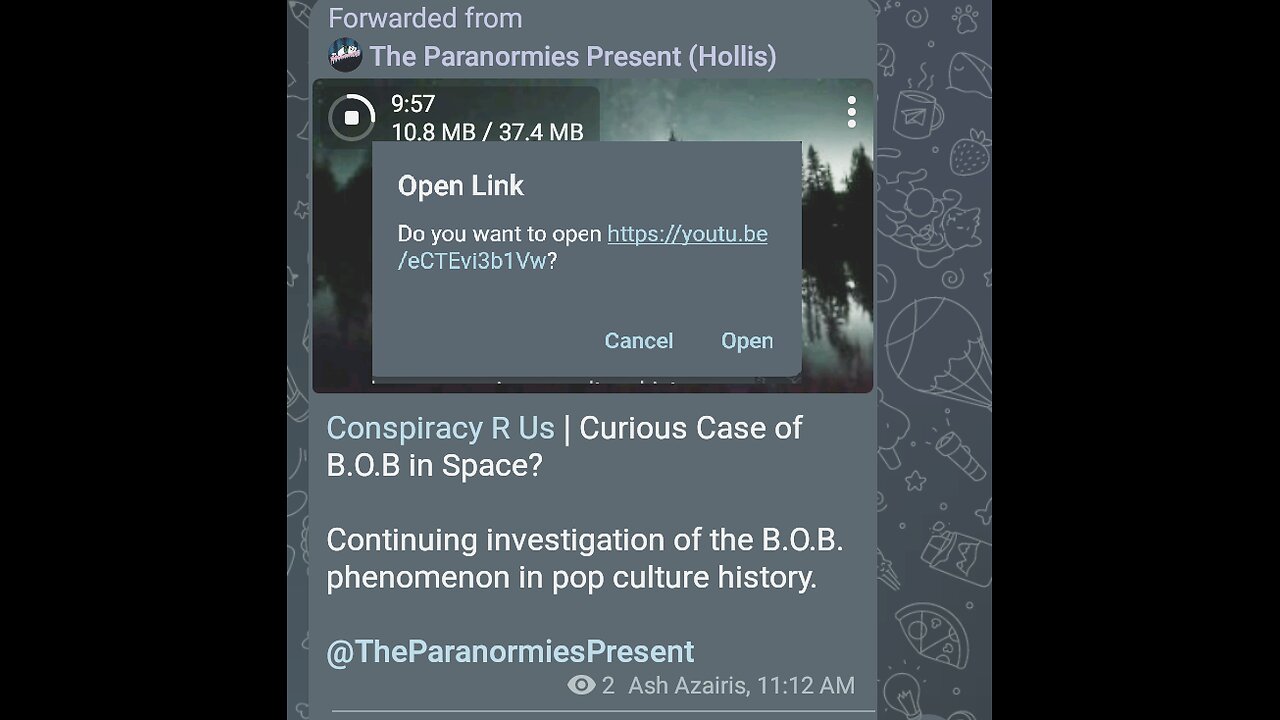The image size is (1280, 720).
Task: Tap the strawberry wallpaper doodle
Action: point(968,152)
